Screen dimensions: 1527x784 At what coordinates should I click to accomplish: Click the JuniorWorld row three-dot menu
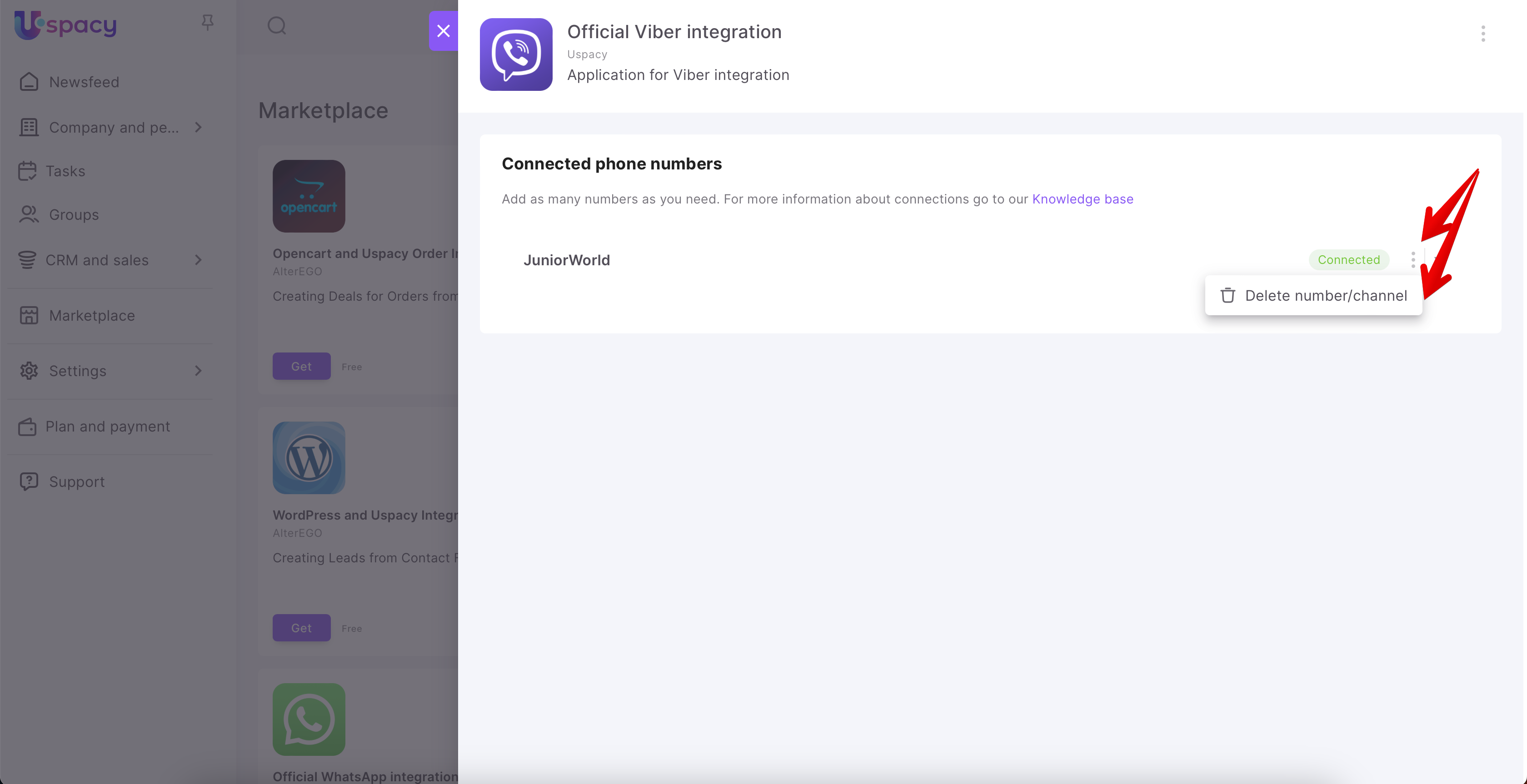[x=1412, y=259]
